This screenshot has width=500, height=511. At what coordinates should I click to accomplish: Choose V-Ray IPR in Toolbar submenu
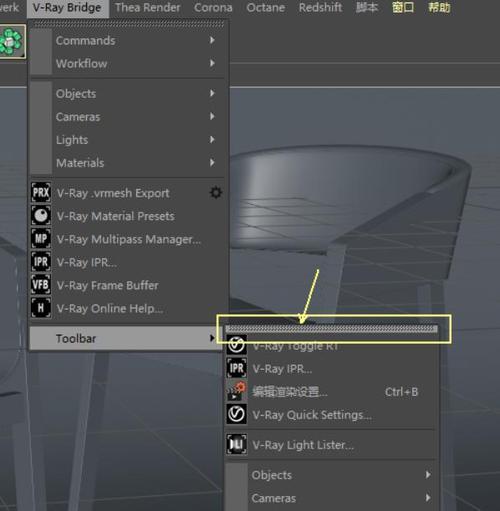point(331,369)
